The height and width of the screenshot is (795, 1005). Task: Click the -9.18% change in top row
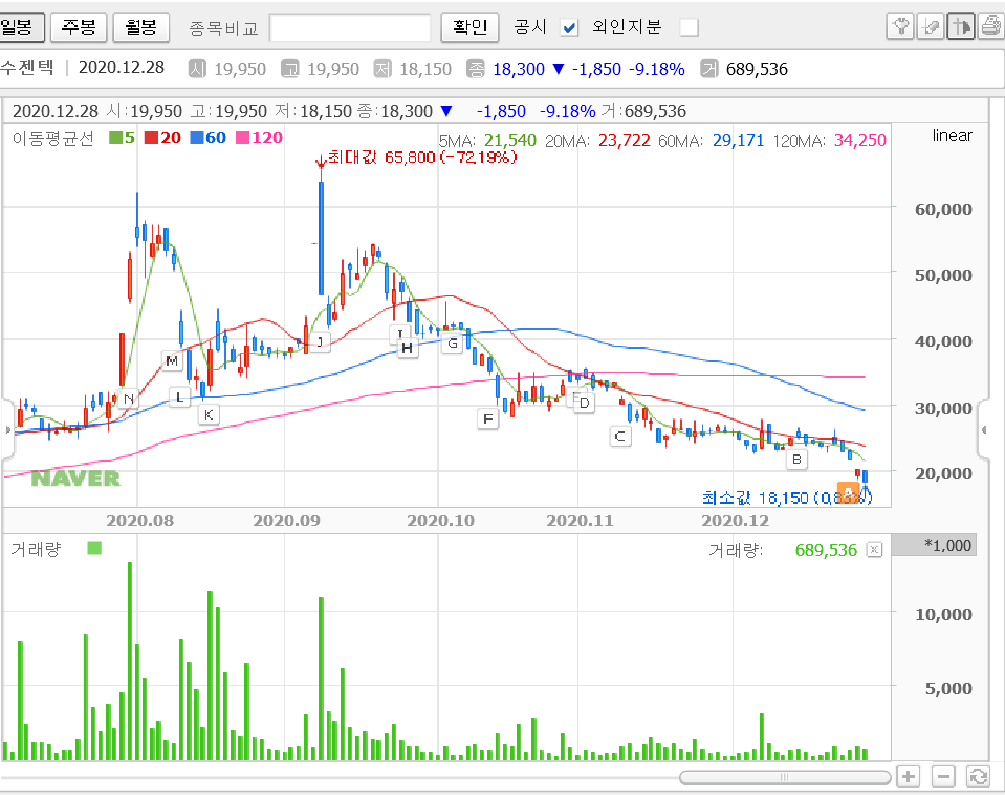(x=656, y=69)
